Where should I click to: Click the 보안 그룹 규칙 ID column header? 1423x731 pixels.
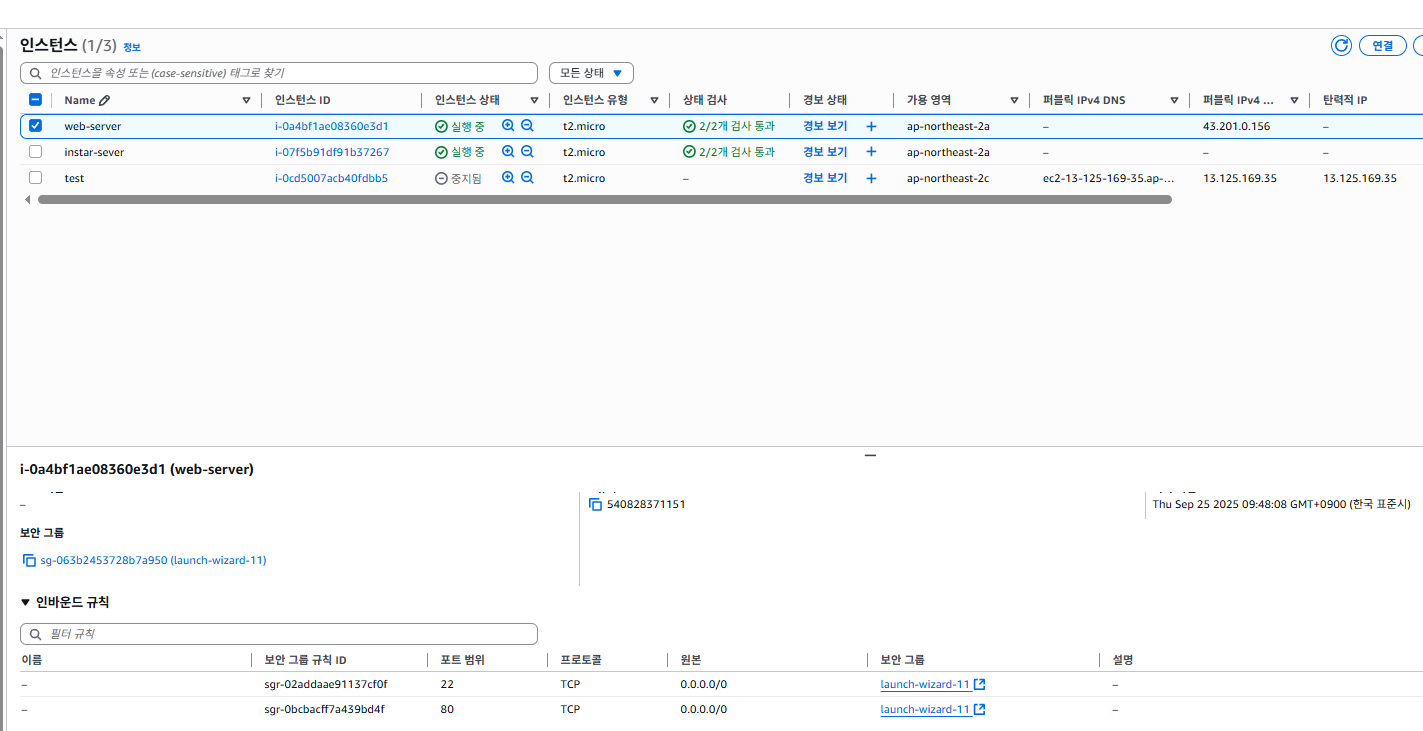point(305,660)
